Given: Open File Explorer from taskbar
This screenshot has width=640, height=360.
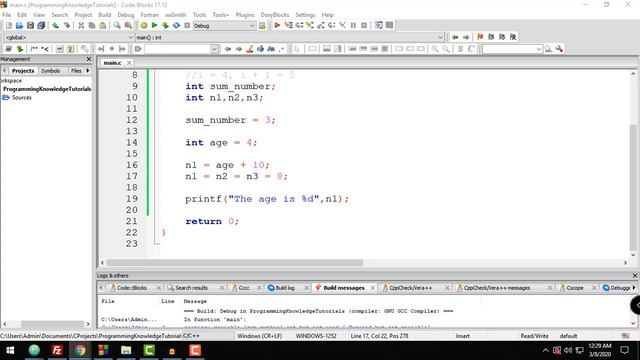Looking at the screenshot, I should [x=126, y=350].
